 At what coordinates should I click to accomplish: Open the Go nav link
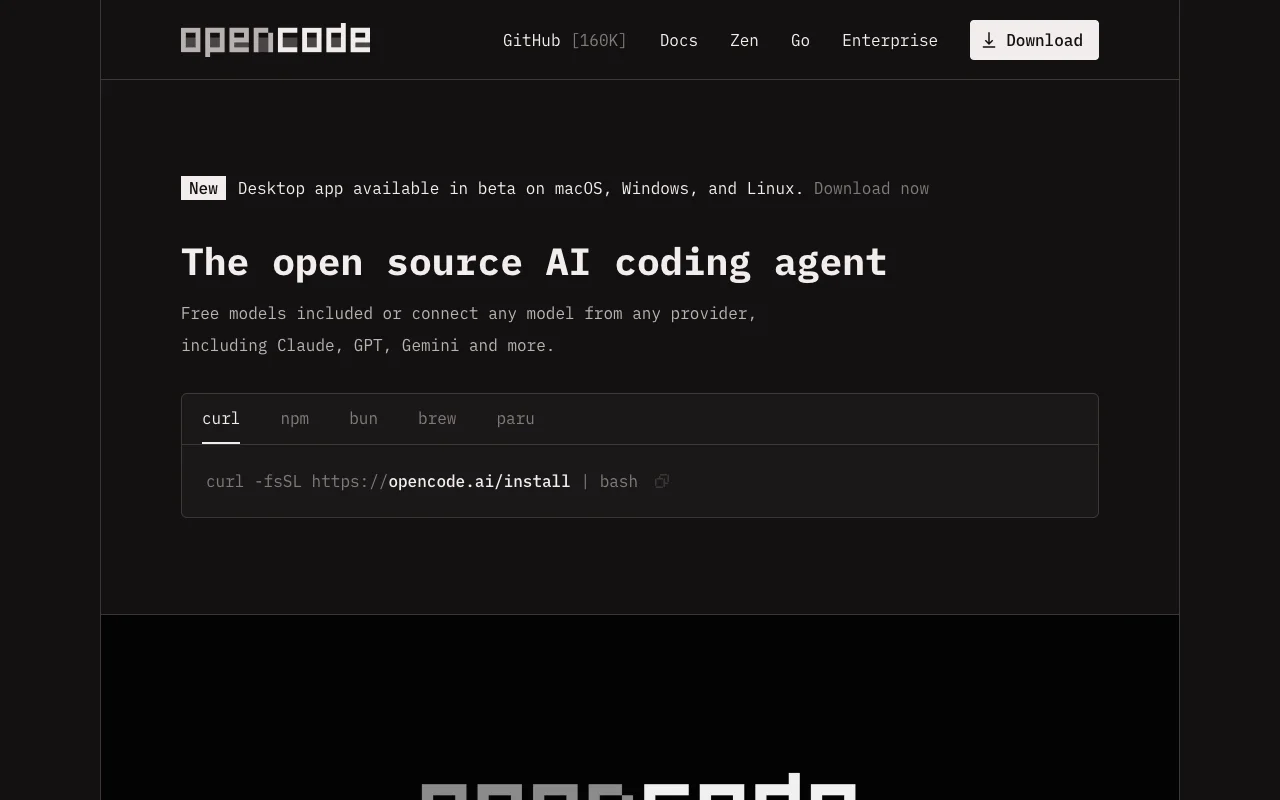click(800, 40)
